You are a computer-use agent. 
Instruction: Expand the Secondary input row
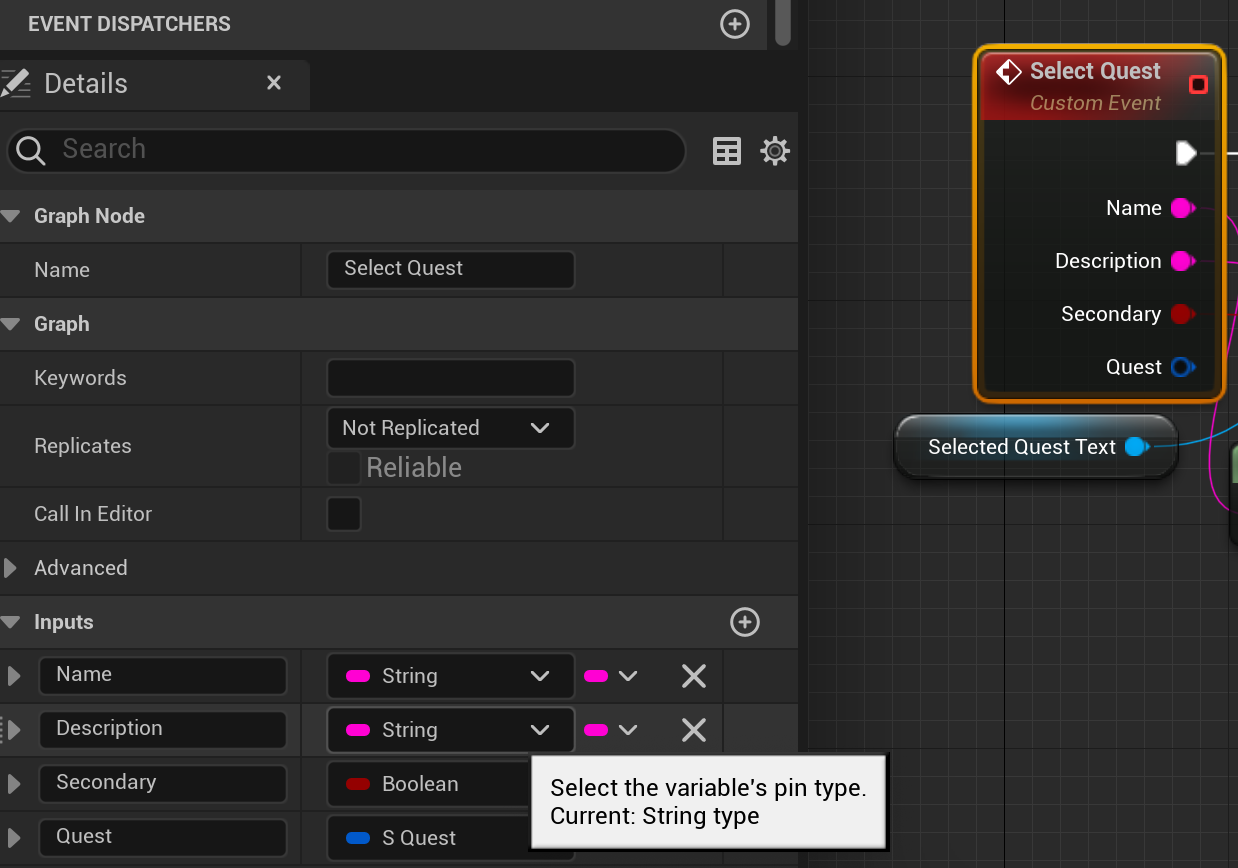[14, 784]
